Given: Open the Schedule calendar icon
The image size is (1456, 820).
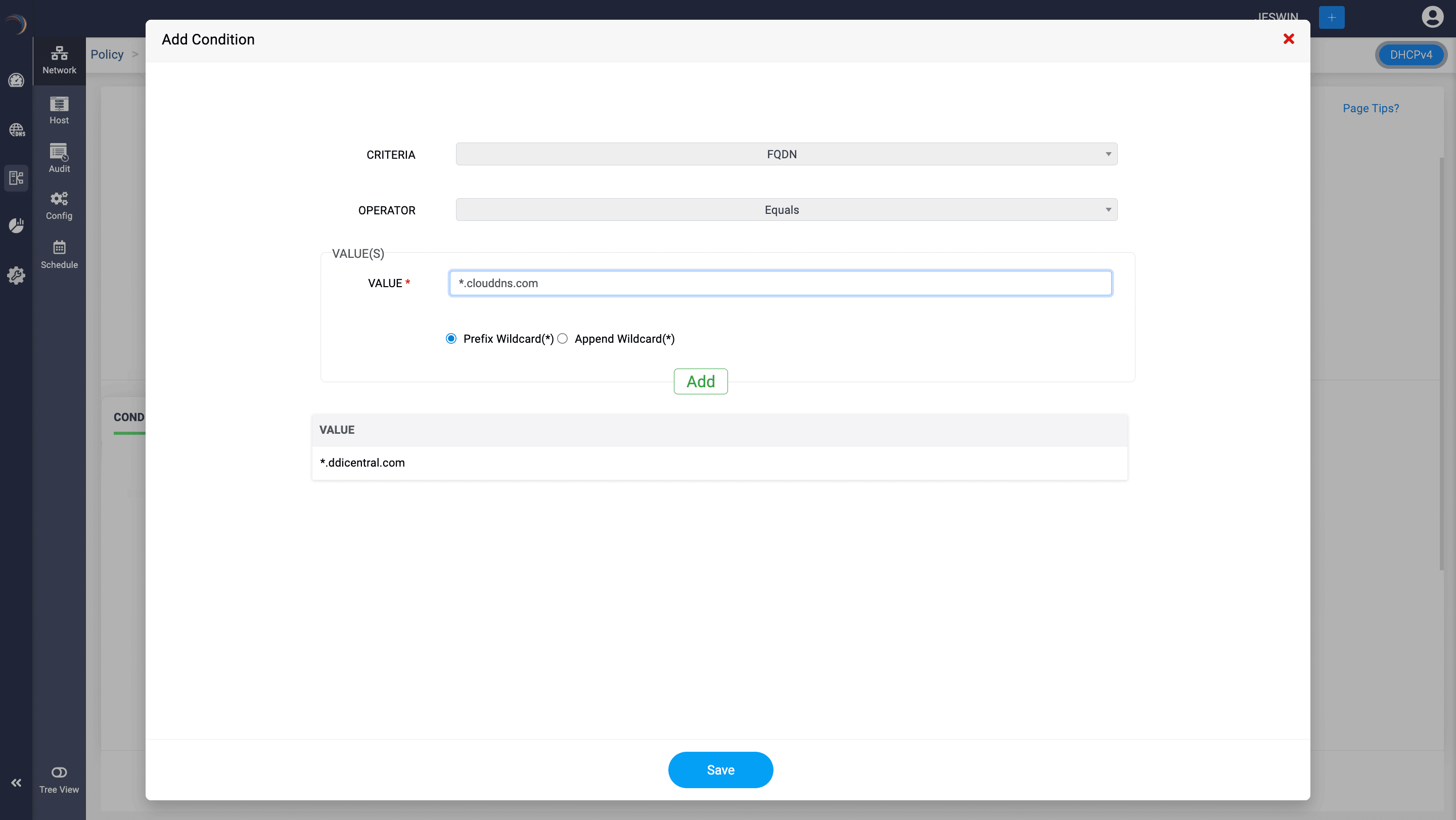Looking at the screenshot, I should click(59, 254).
